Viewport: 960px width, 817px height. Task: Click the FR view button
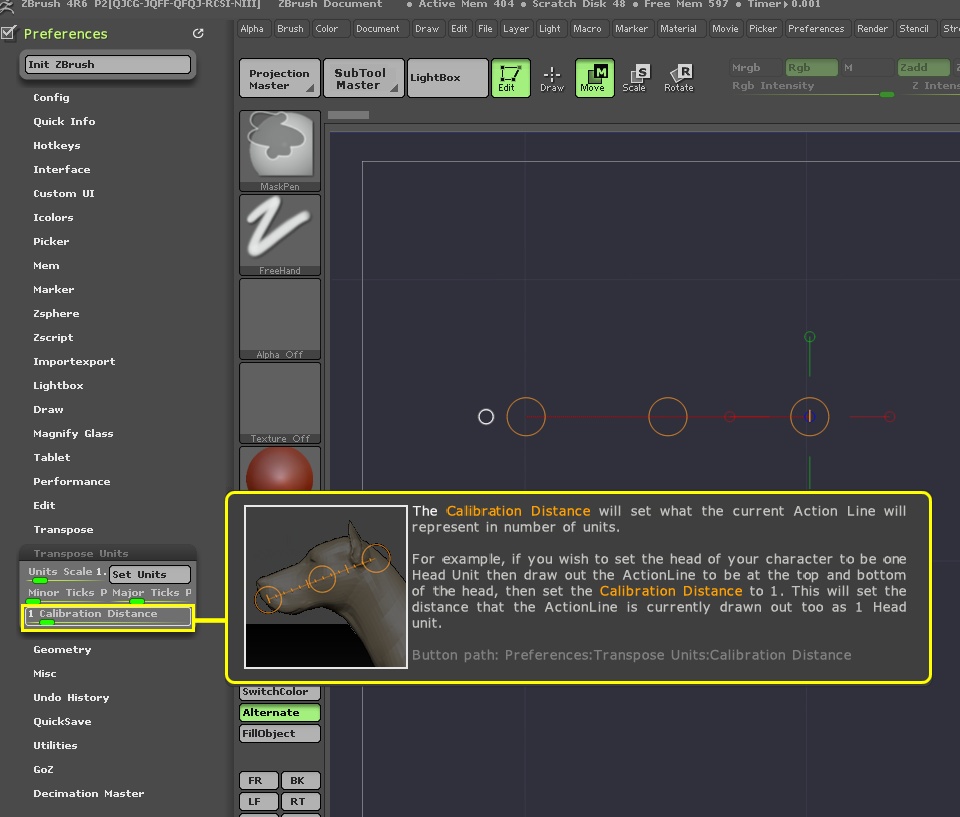pyautogui.click(x=258, y=780)
